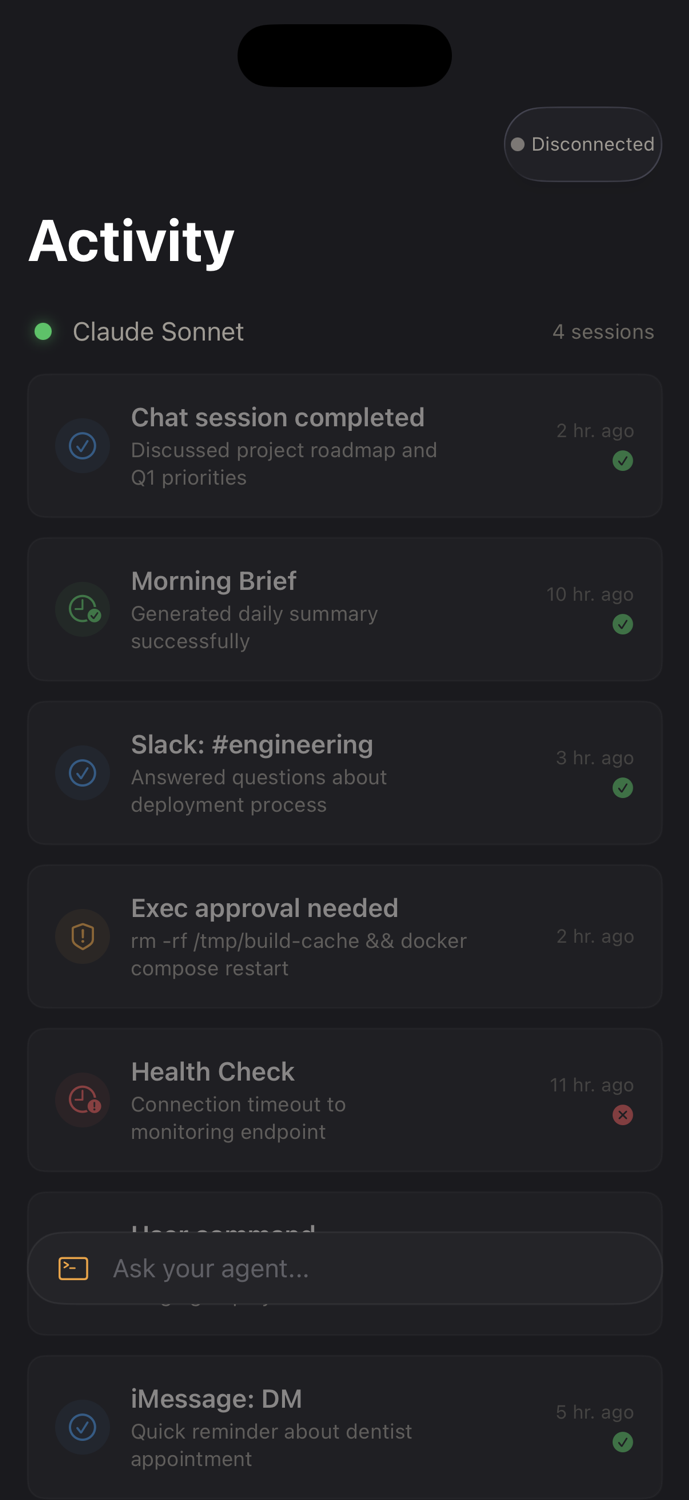689x1500 pixels.
Task: Click the check icon beside Slack: #engineering
Action: [x=82, y=772]
